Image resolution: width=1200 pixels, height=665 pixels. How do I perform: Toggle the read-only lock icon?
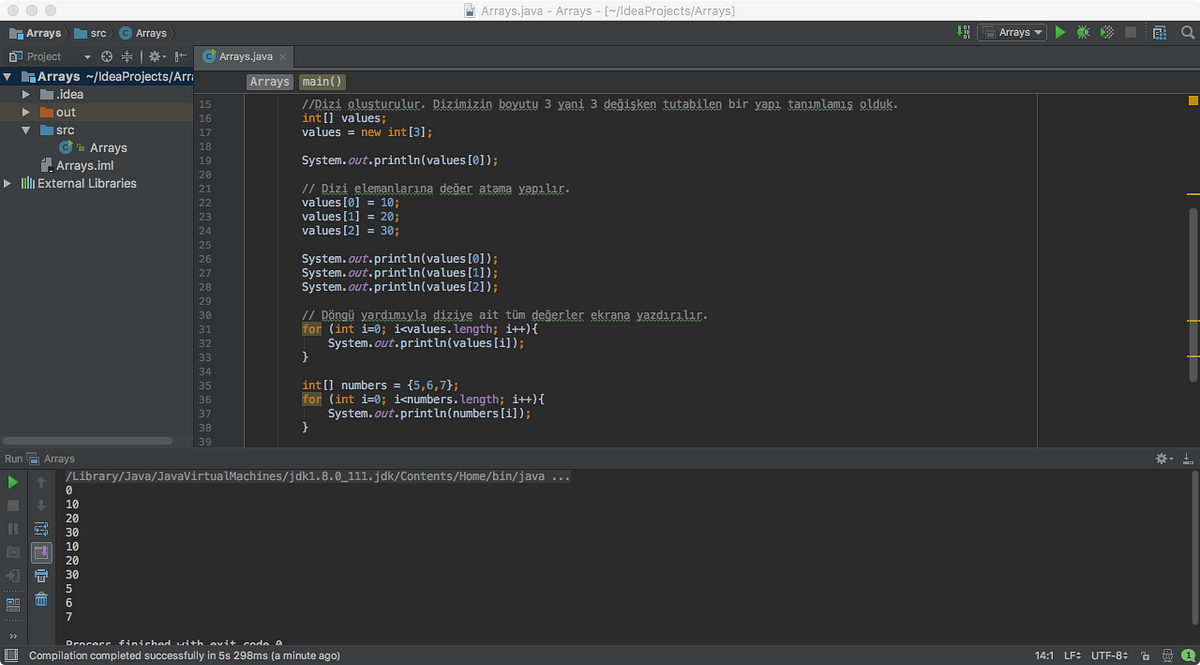1144,655
